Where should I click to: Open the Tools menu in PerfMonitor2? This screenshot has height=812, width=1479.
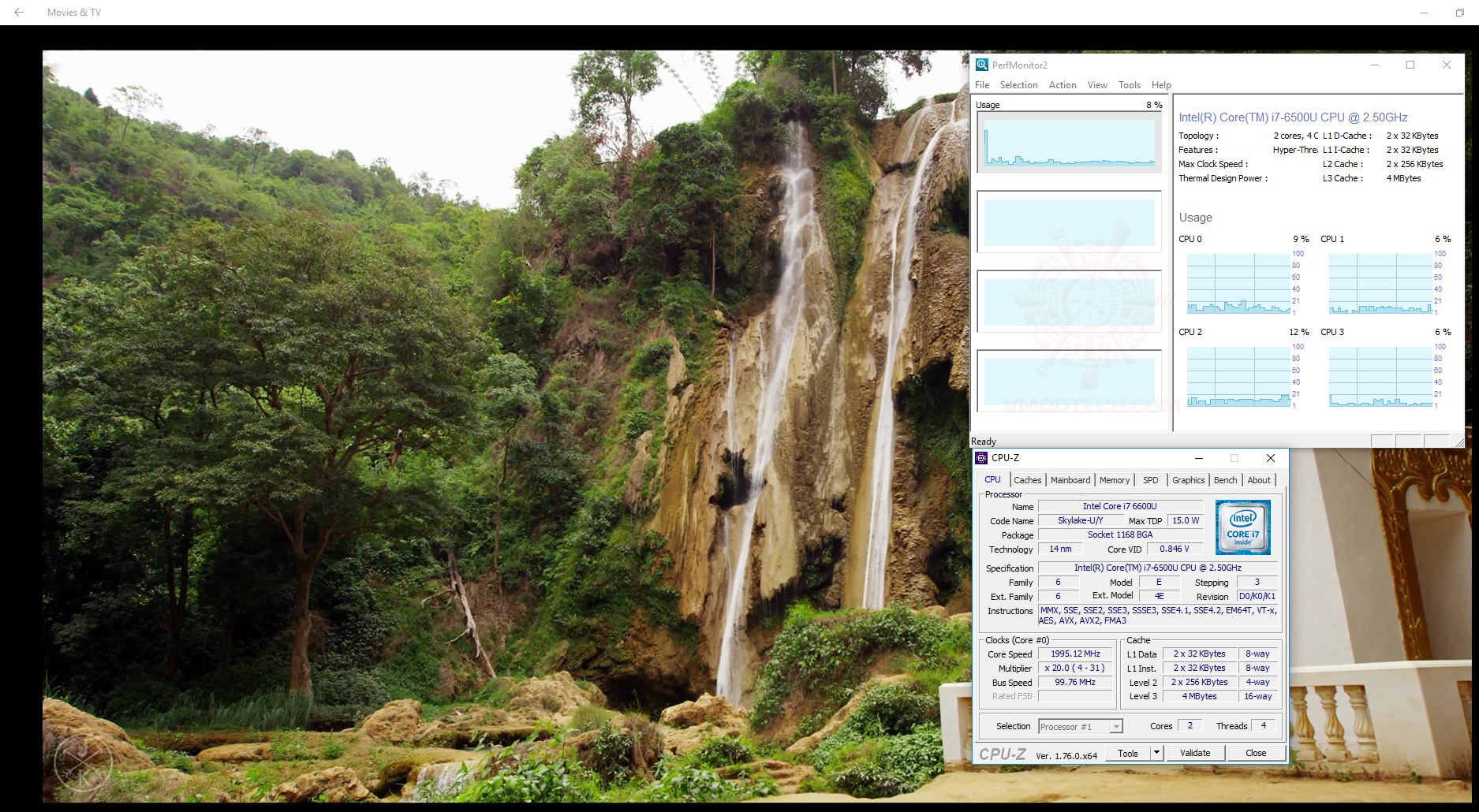point(1130,85)
